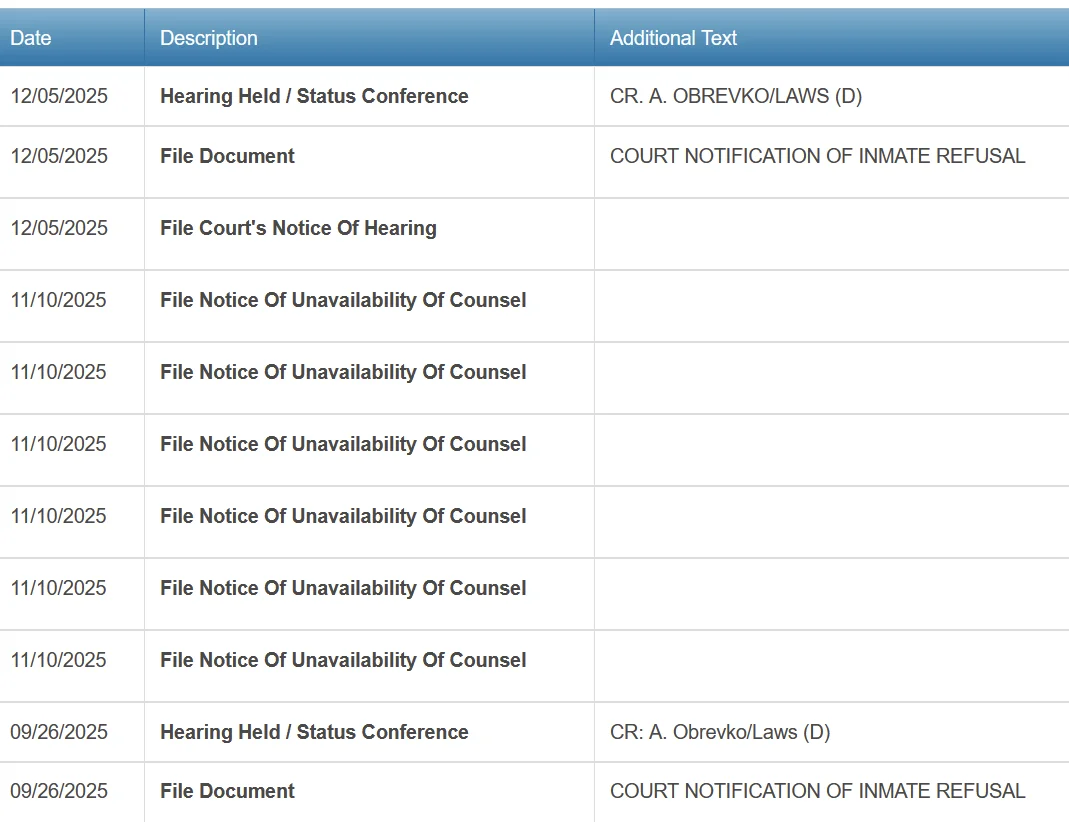
Task: Click the 09/26/2025 date beside Hearing Held
Action: [x=59, y=732]
